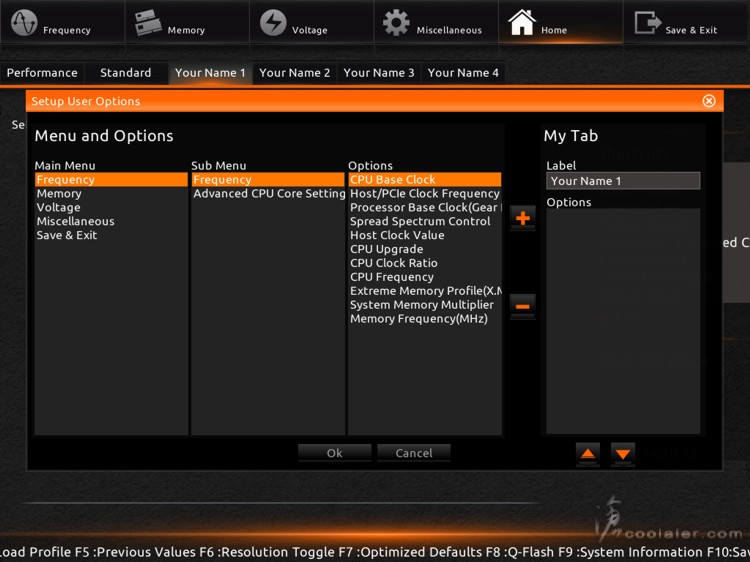750x562 pixels.
Task: Move option up with the up arrow
Action: pyautogui.click(x=588, y=454)
